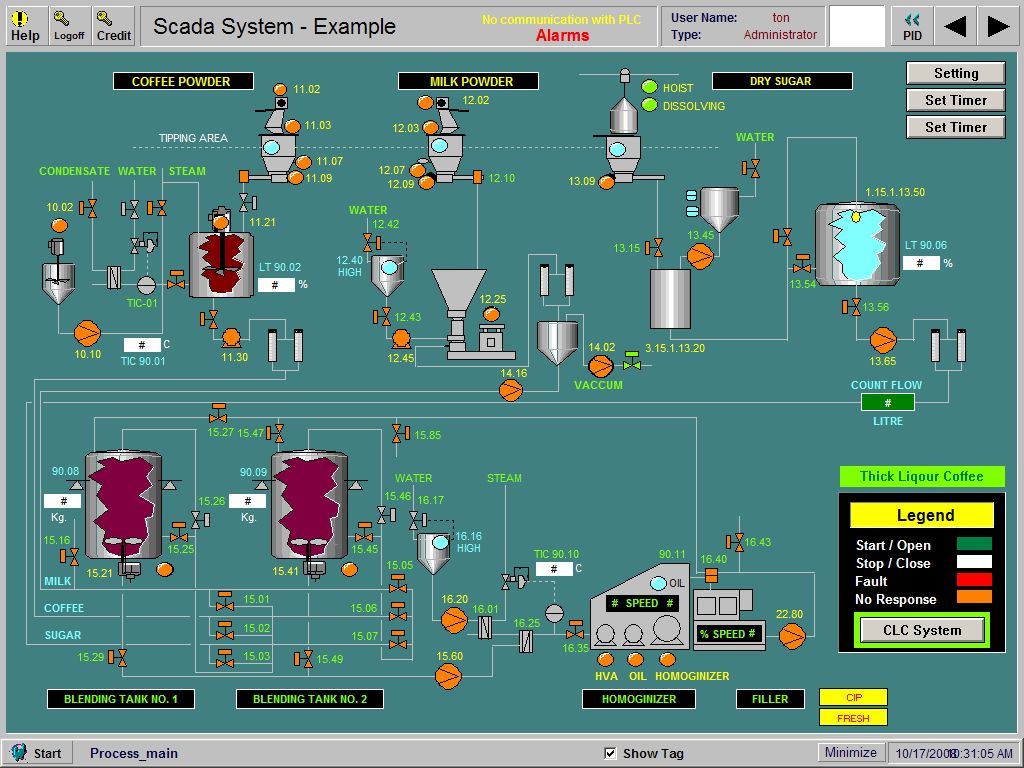Open the Setting panel
The image size is (1024, 768).
click(x=955, y=72)
